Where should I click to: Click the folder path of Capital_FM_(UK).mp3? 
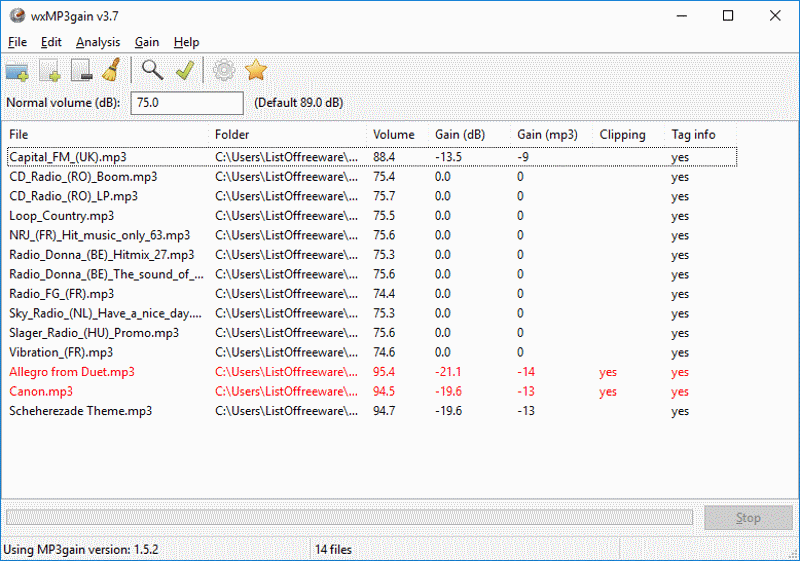[286, 157]
